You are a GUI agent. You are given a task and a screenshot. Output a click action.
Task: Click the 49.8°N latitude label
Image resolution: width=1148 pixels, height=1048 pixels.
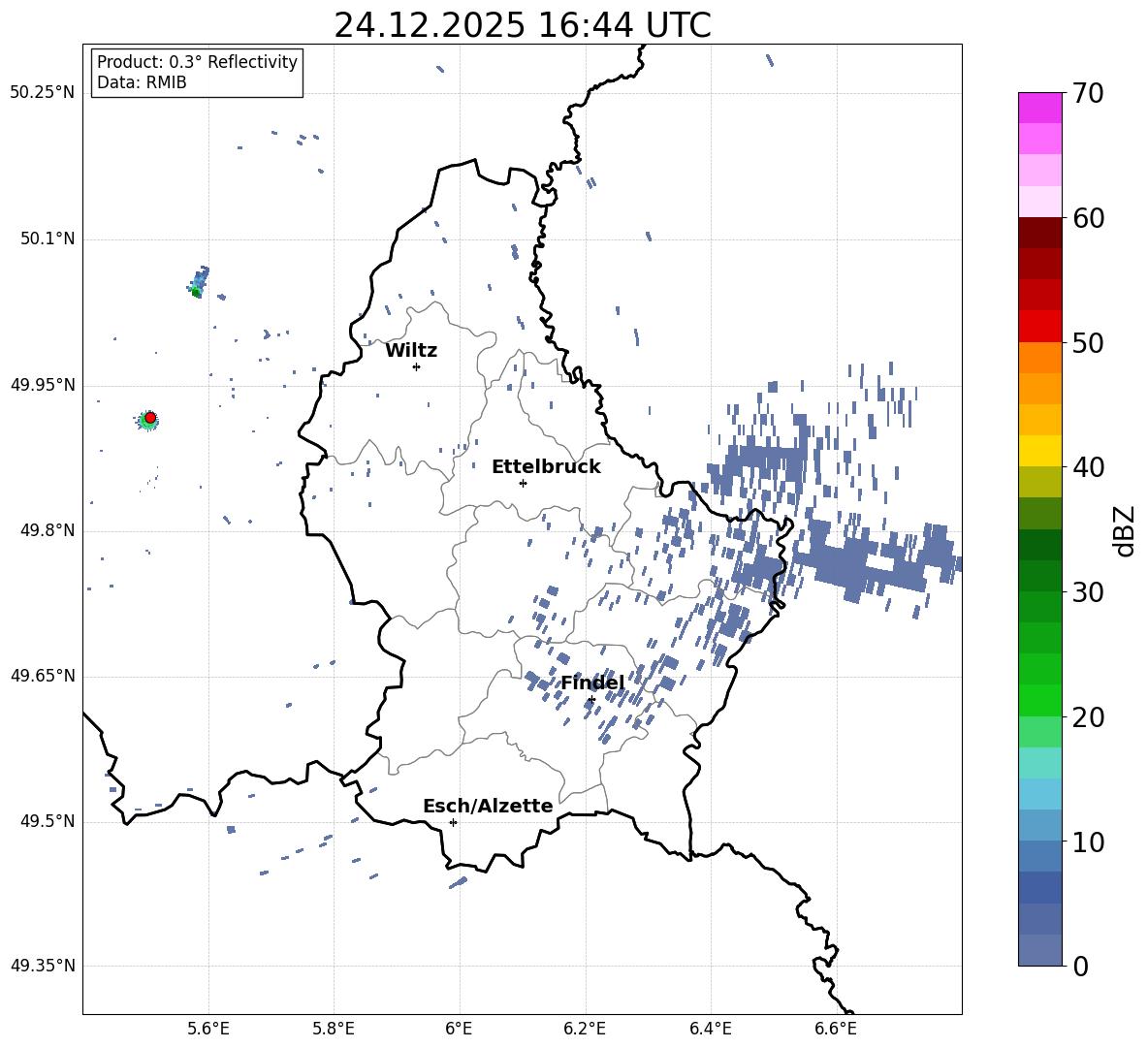(48, 530)
